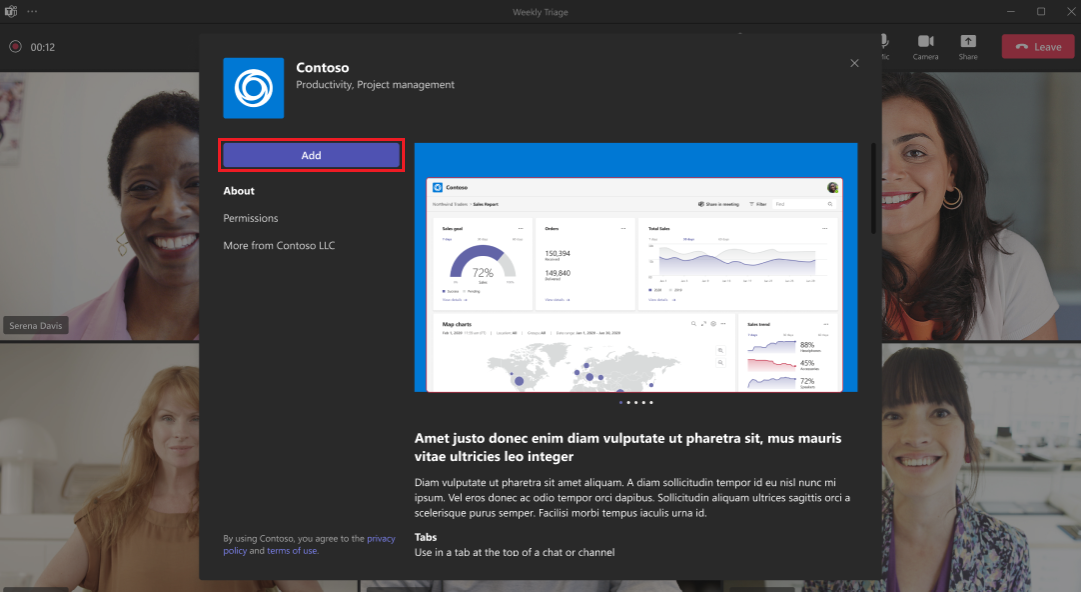Click the Contoso app logo in the dialog

point(253,88)
